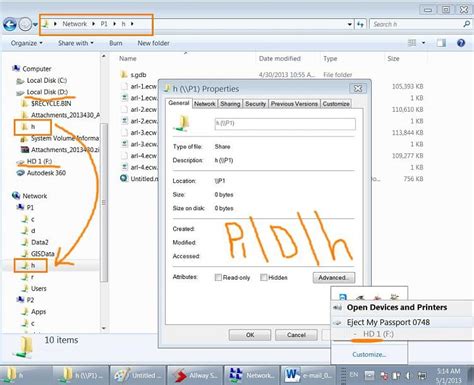Click the name field showing h (\\P1)
474x385 pixels.
tap(285, 124)
